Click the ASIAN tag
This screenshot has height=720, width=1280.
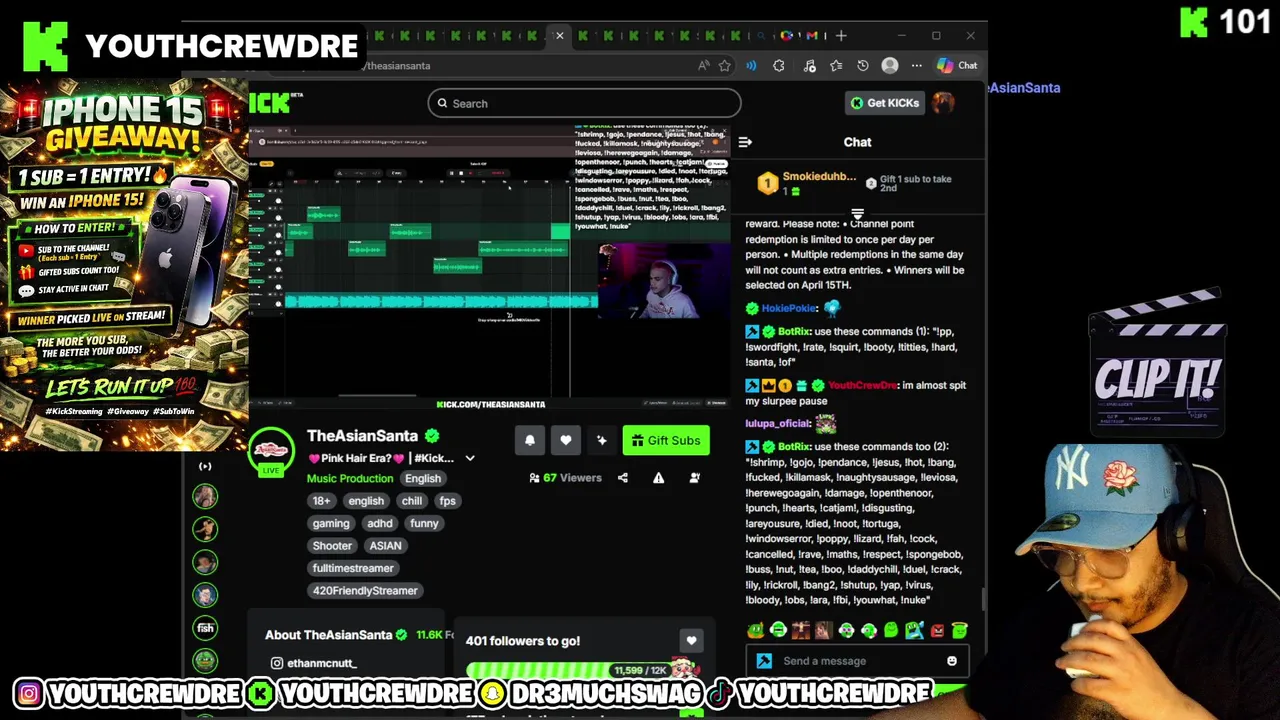click(385, 546)
